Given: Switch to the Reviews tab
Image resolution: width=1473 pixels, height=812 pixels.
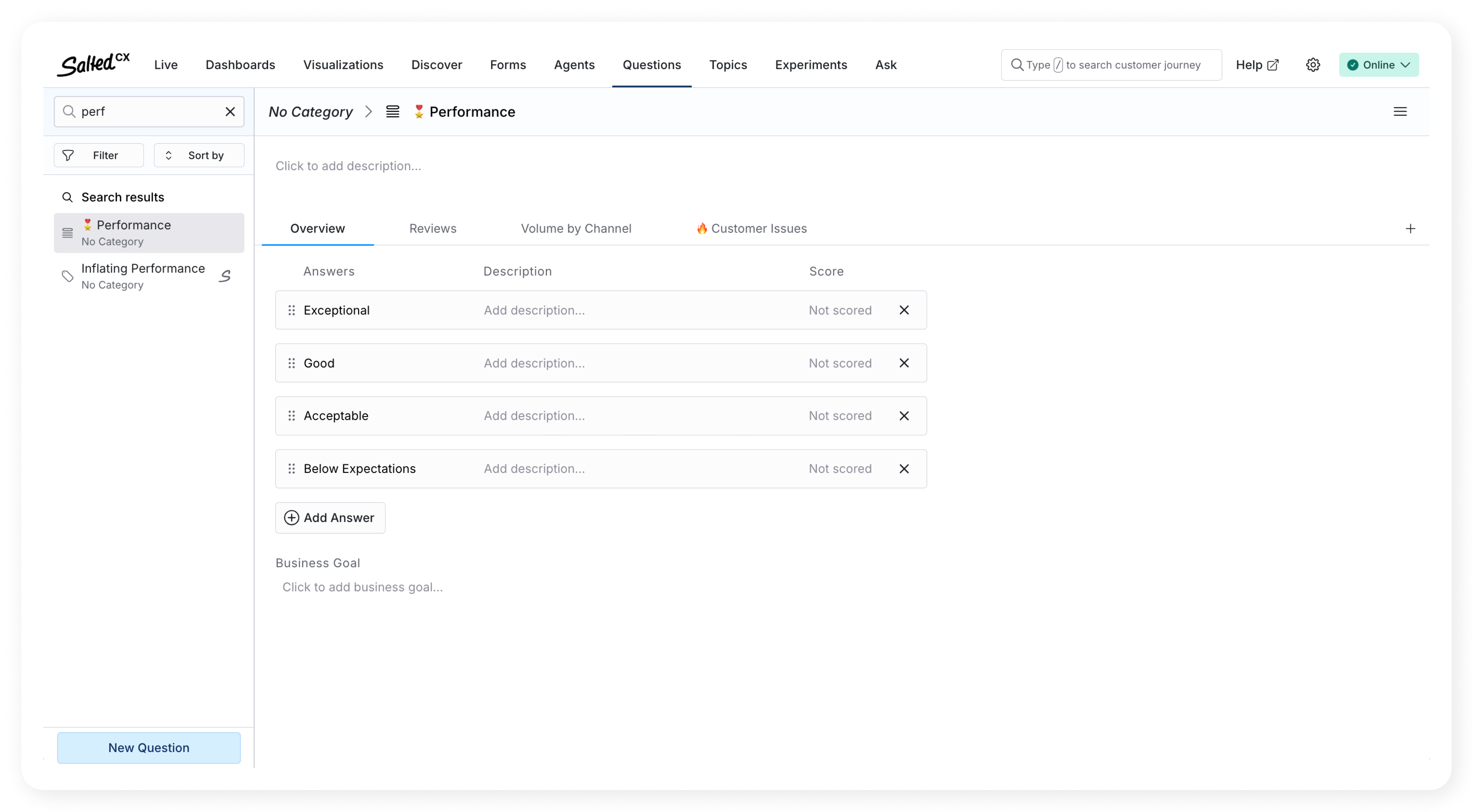Looking at the screenshot, I should point(432,229).
